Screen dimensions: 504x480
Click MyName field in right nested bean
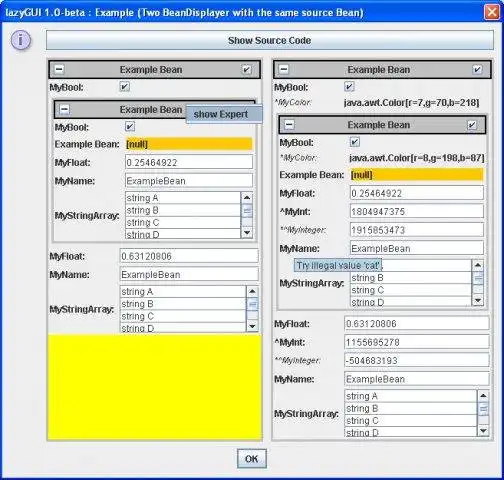click(x=417, y=248)
